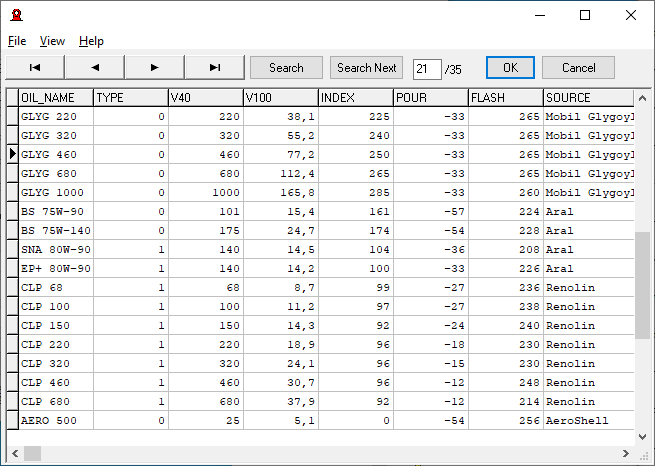Click the vertical scrollbar thumb
This screenshot has width=655, height=466.
click(x=643, y=285)
